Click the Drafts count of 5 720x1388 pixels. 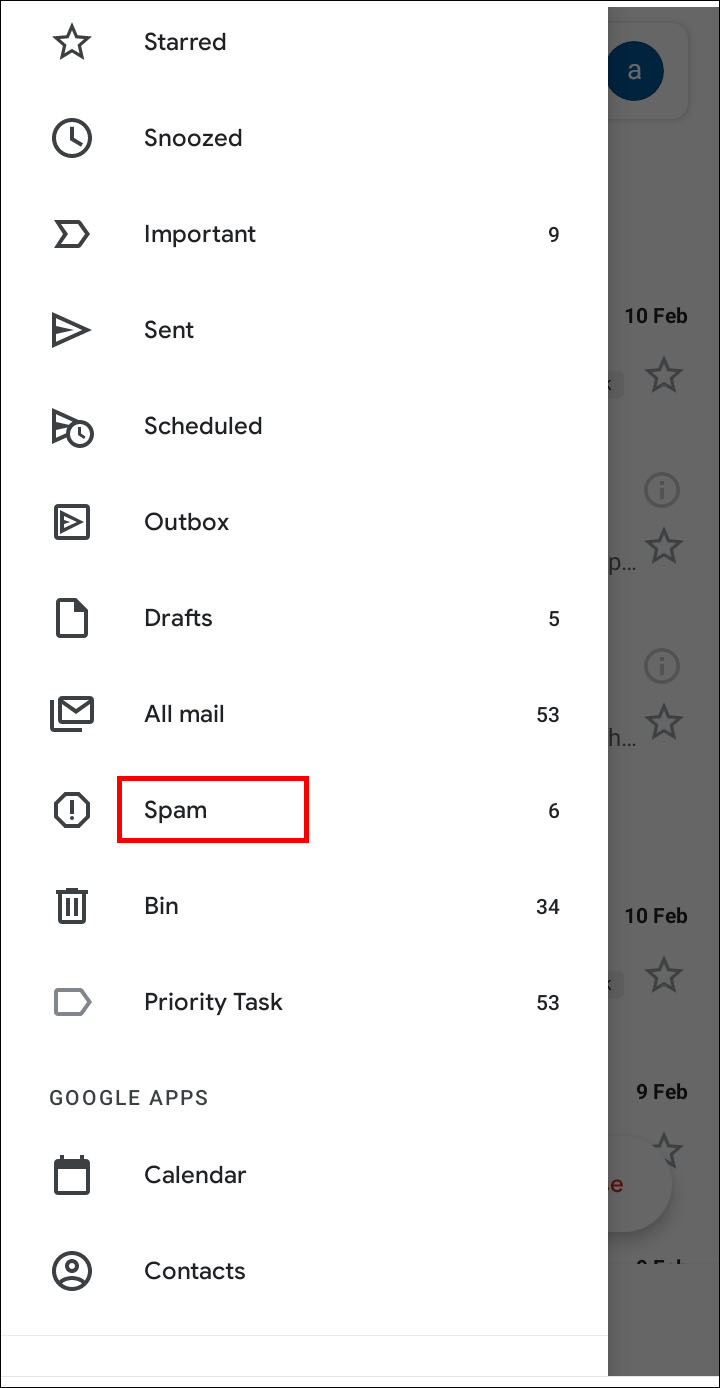coord(554,619)
